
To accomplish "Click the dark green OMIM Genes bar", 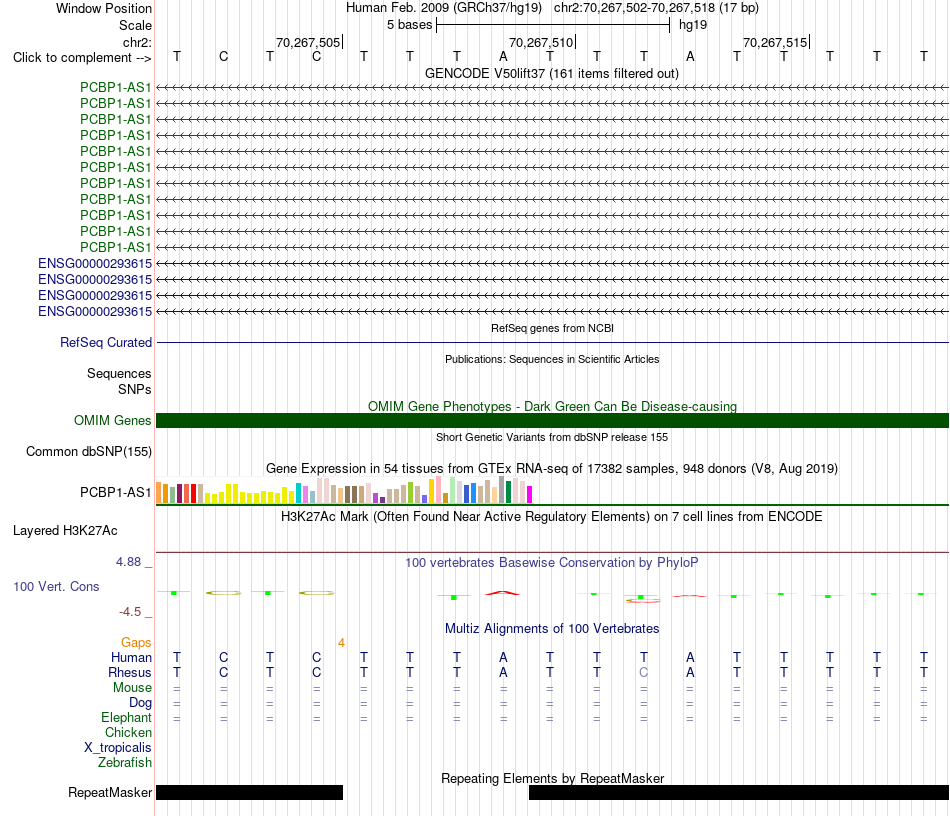I will tap(552, 420).
